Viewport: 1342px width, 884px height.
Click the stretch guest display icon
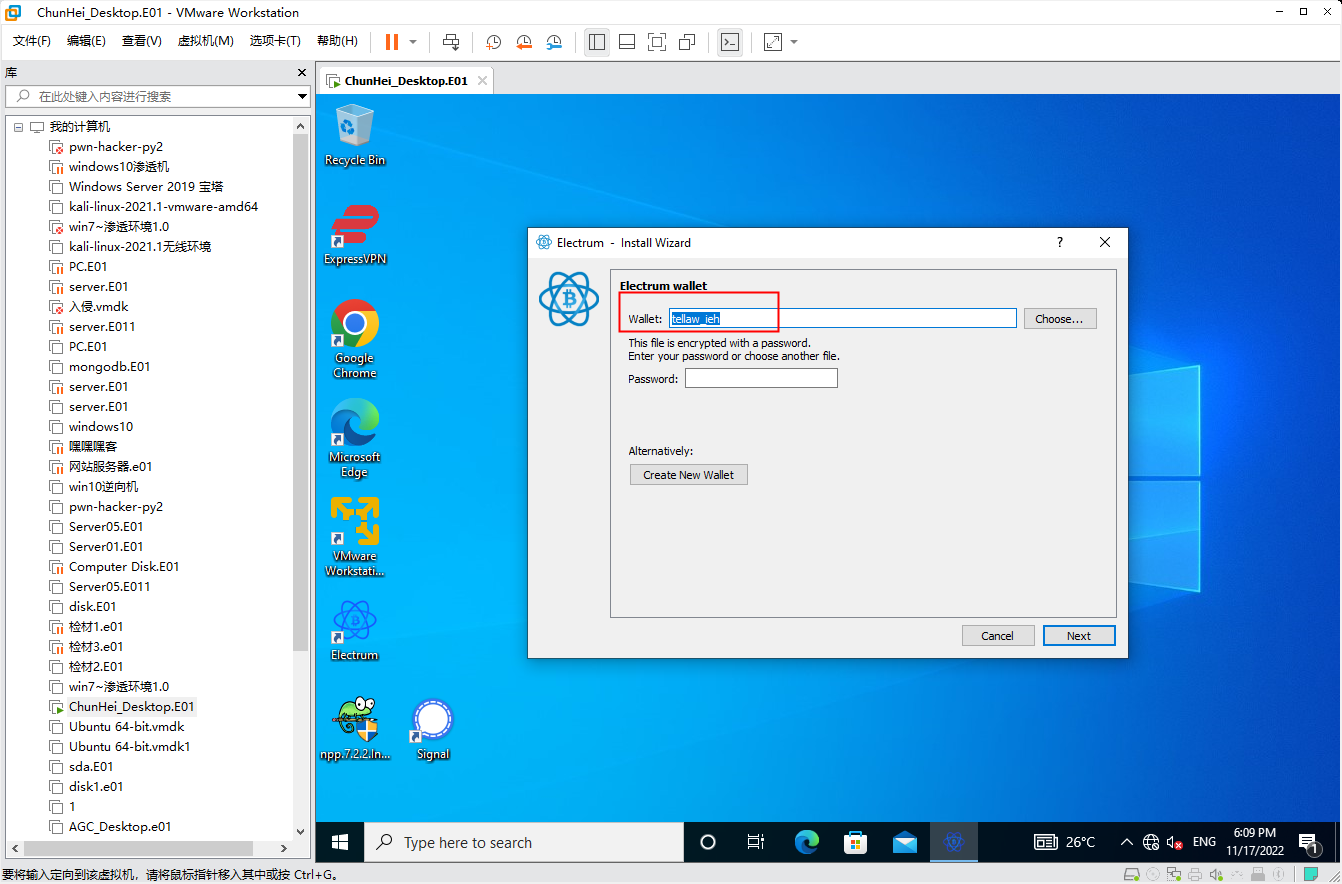click(x=773, y=42)
